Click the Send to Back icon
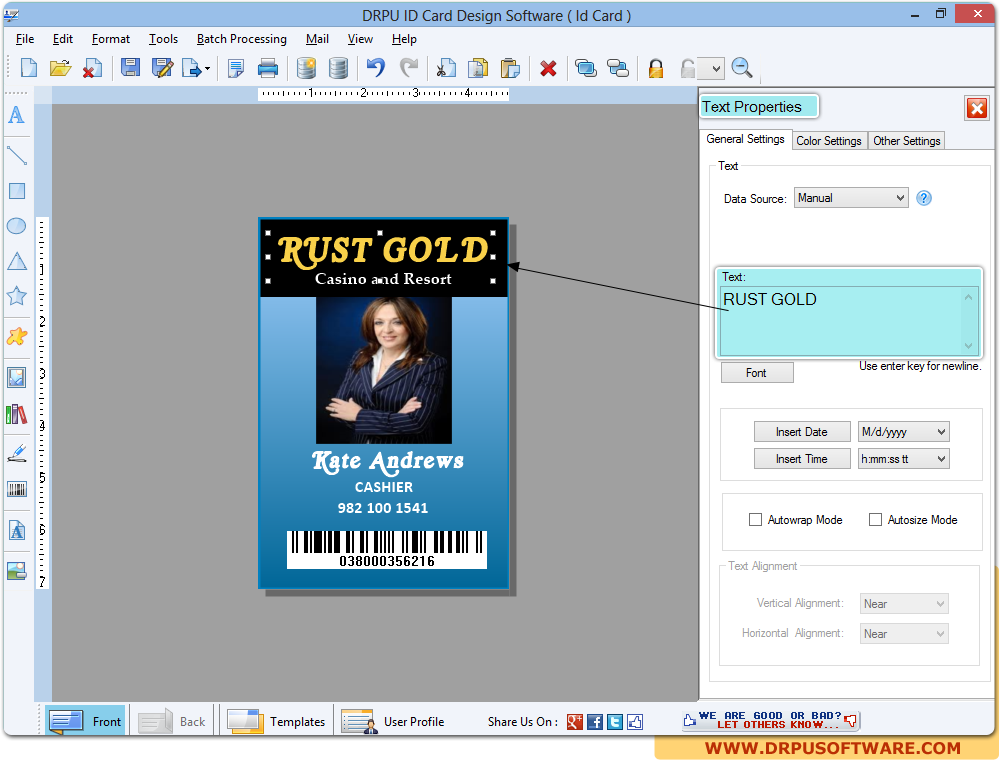This screenshot has height=760, width=1000. 617,68
